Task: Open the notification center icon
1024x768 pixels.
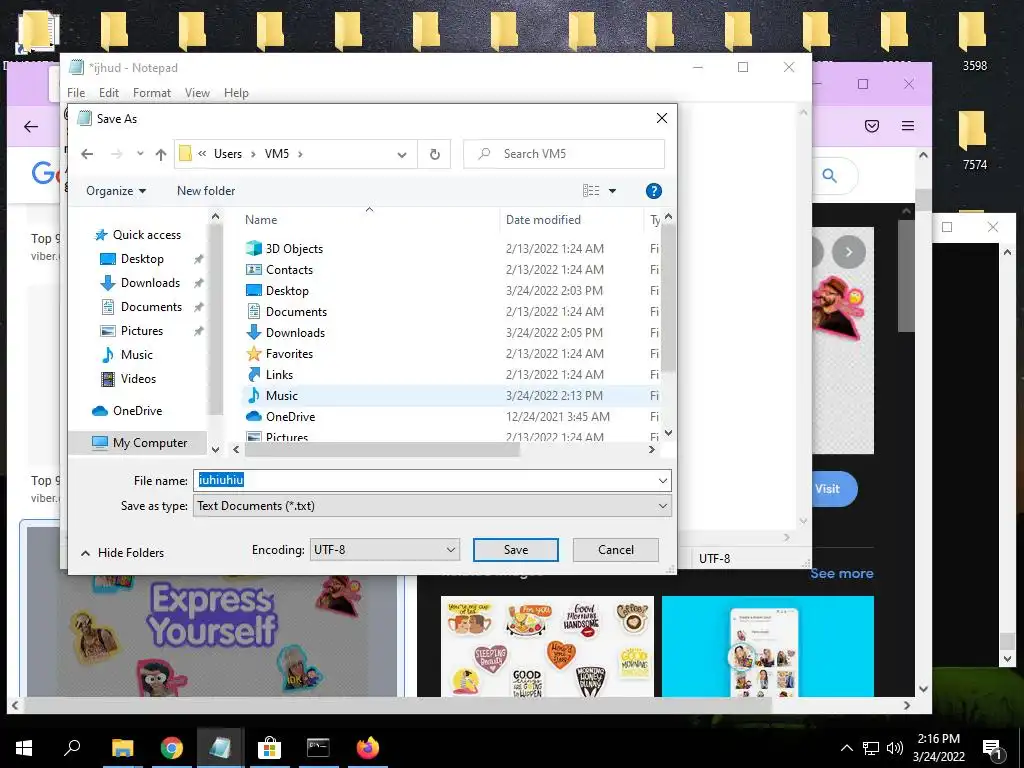Action: (991, 748)
